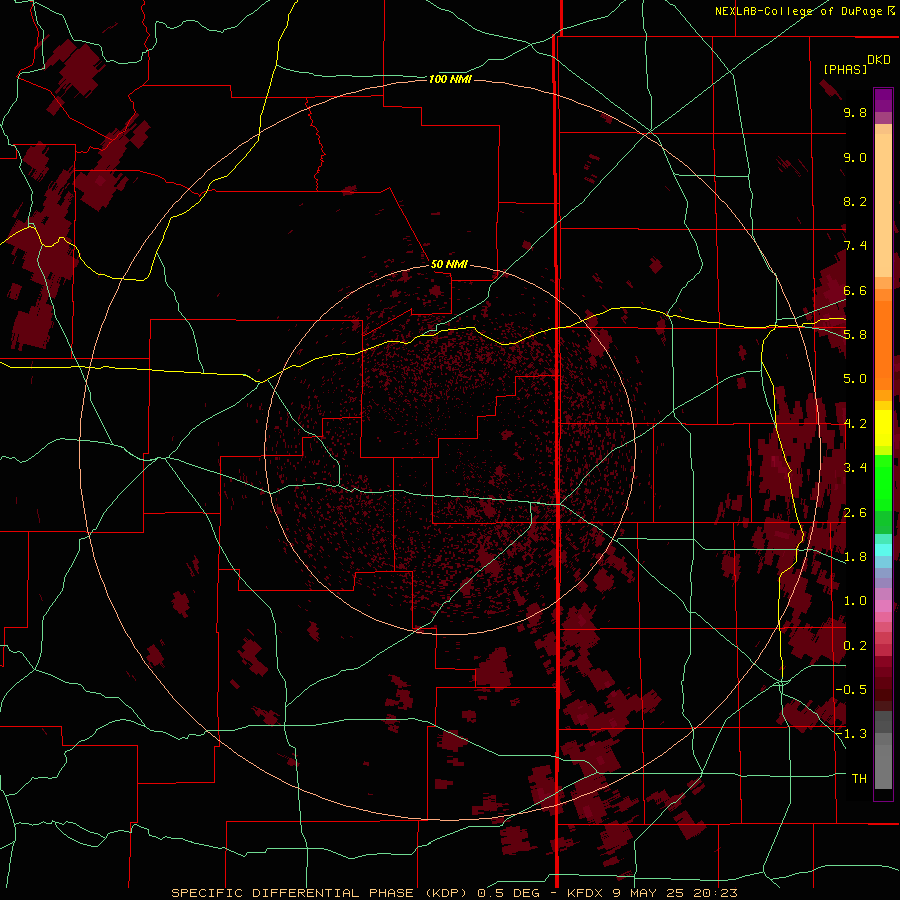The width and height of the screenshot is (900, 900).
Task: Pick the yellow band of the color bar
Action: click(883, 428)
